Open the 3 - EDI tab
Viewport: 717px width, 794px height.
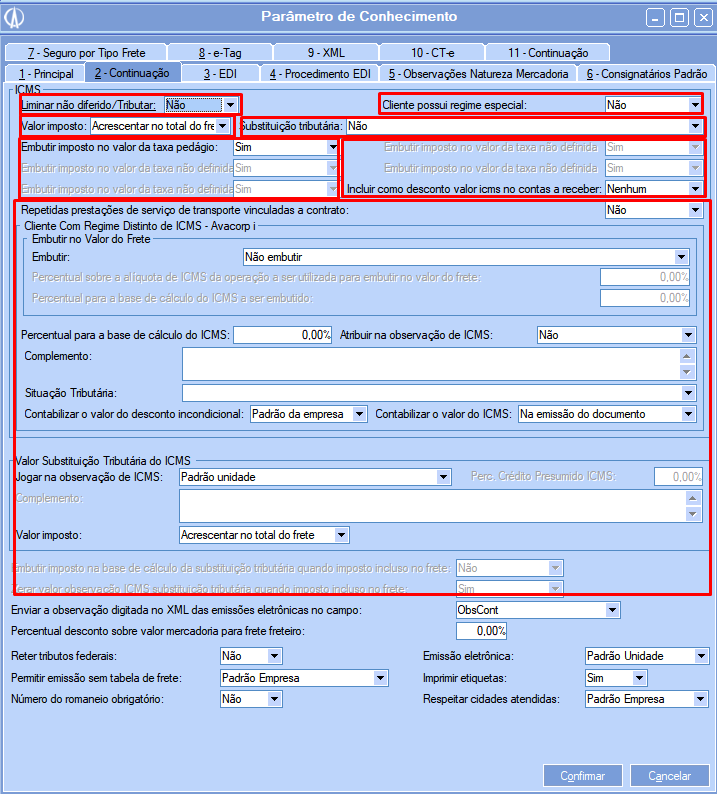(221, 73)
